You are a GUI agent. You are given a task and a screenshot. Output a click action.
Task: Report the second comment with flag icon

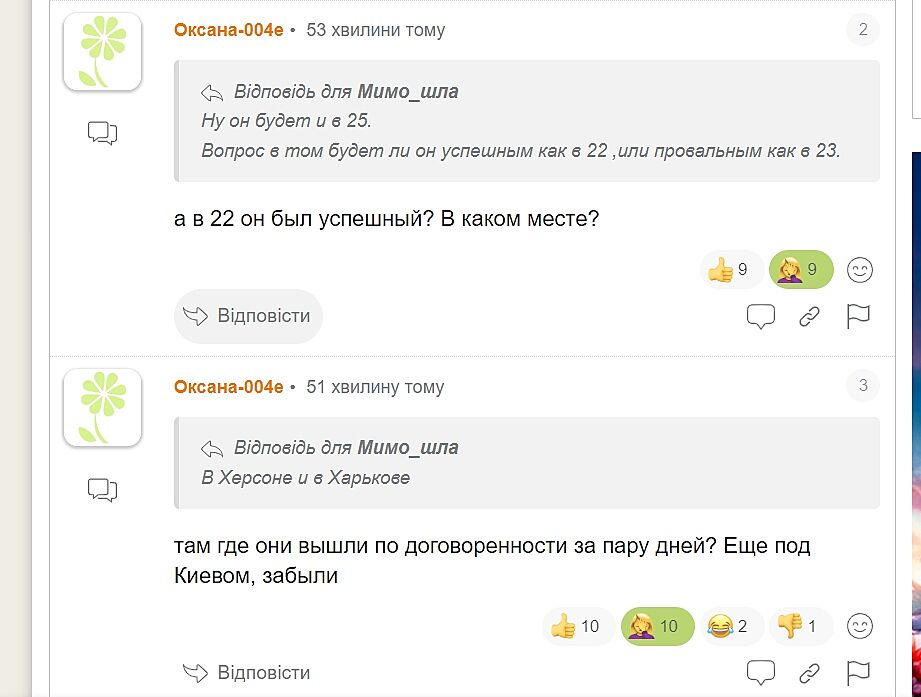858,673
